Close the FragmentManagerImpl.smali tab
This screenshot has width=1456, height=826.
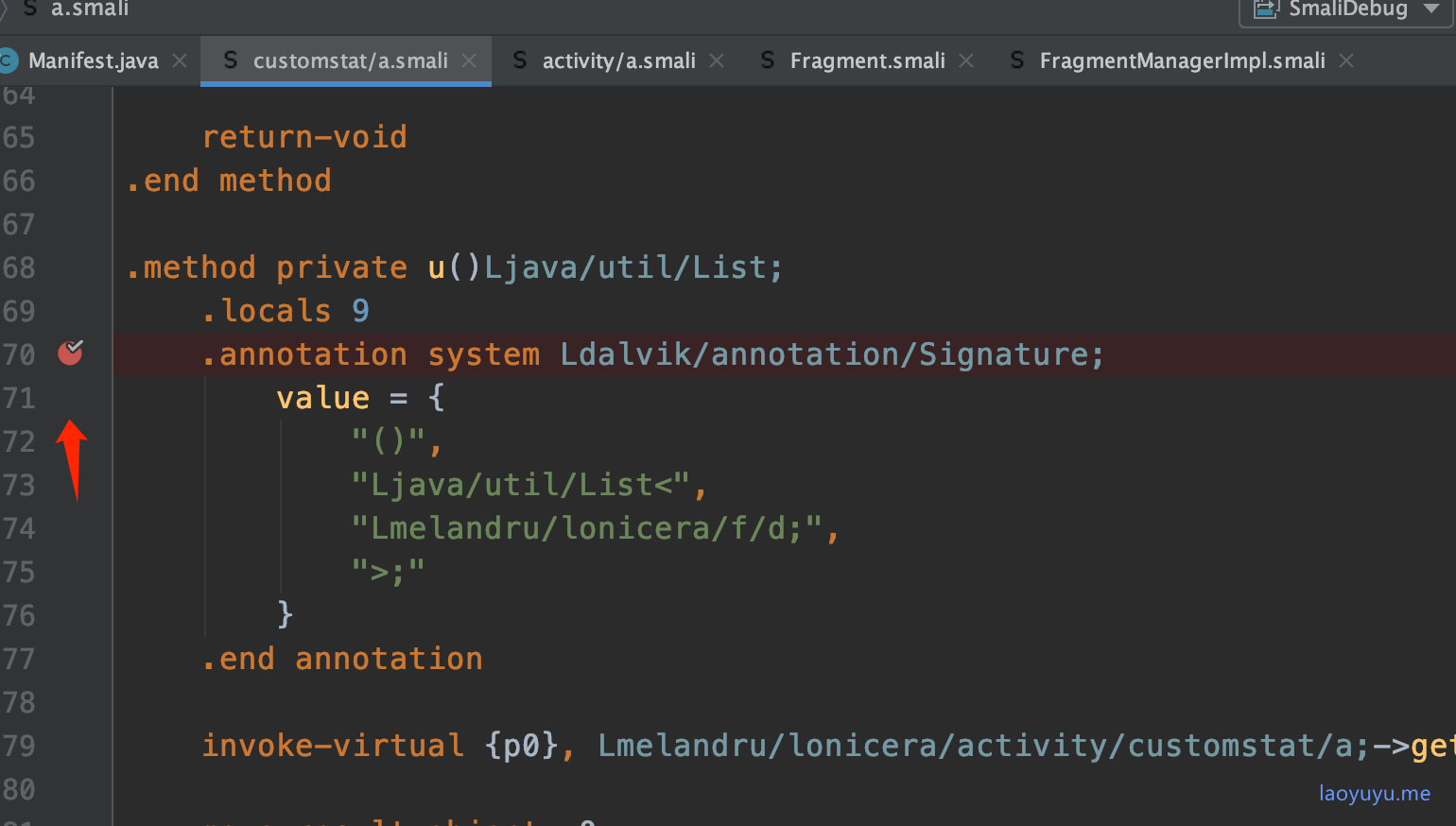click(1346, 60)
